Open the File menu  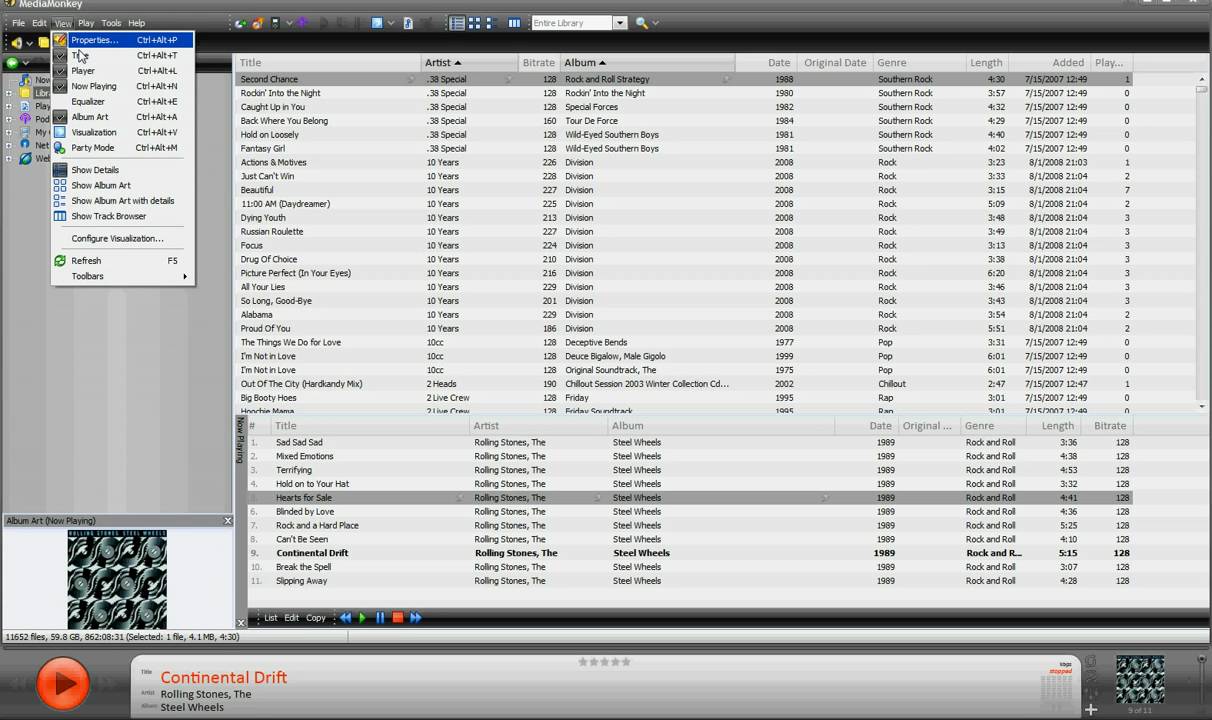[x=18, y=23]
